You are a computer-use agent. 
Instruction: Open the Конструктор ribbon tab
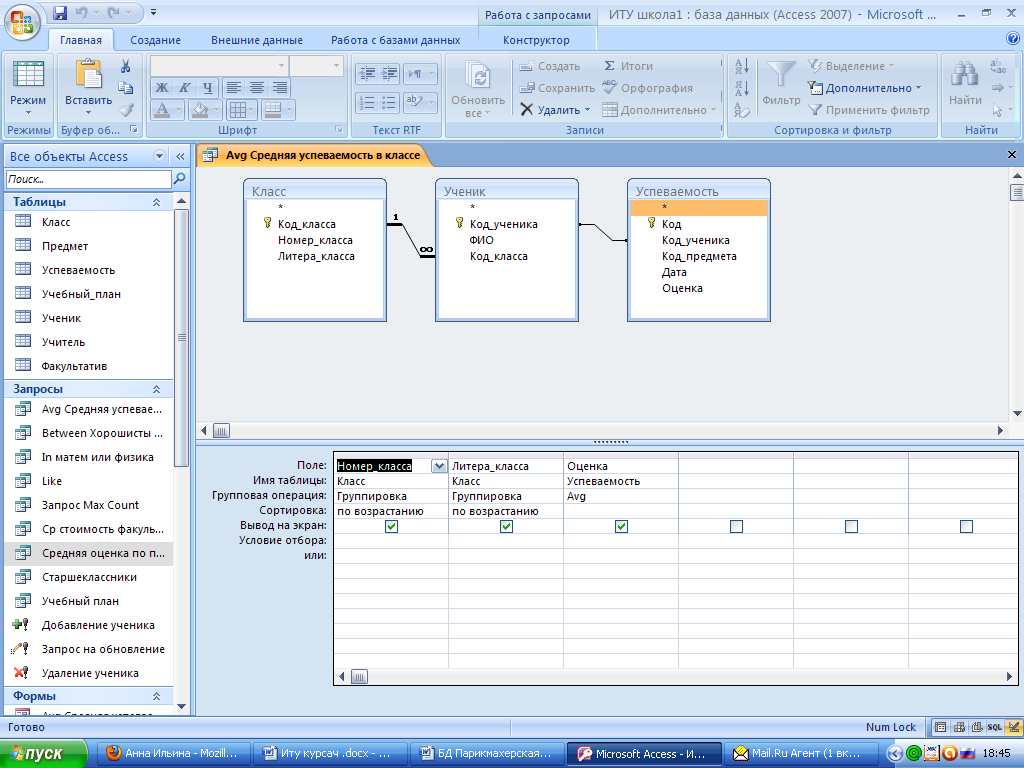pos(536,40)
